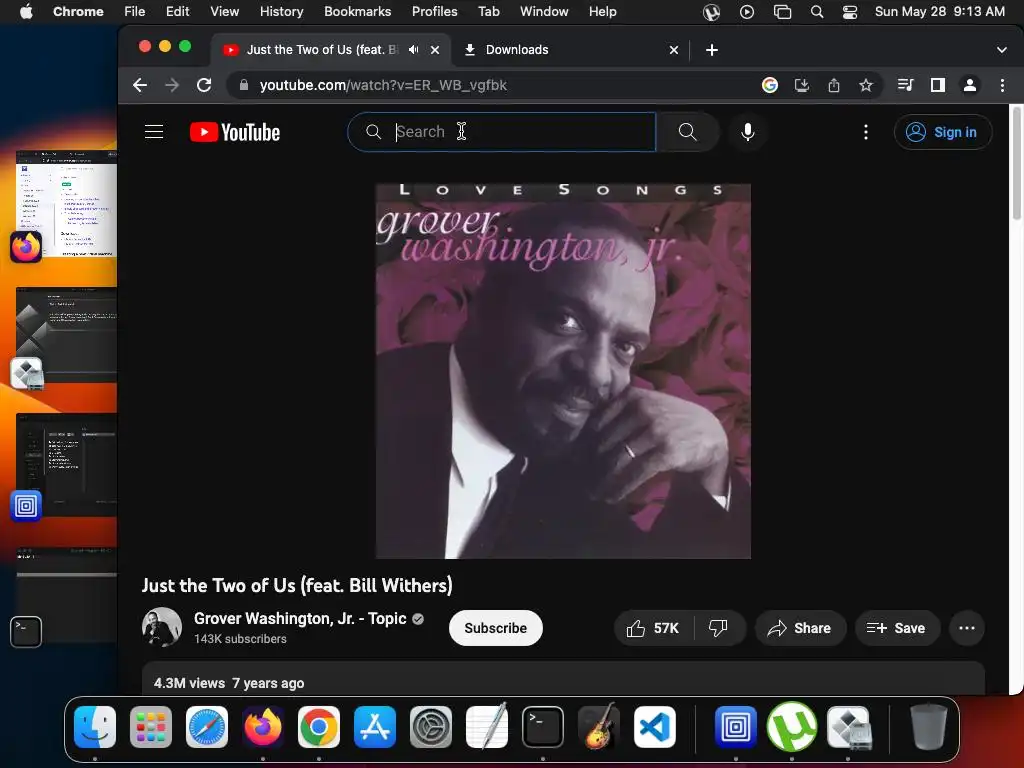
Task: Open the Trash in the Dock
Action: (x=929, y=727)
